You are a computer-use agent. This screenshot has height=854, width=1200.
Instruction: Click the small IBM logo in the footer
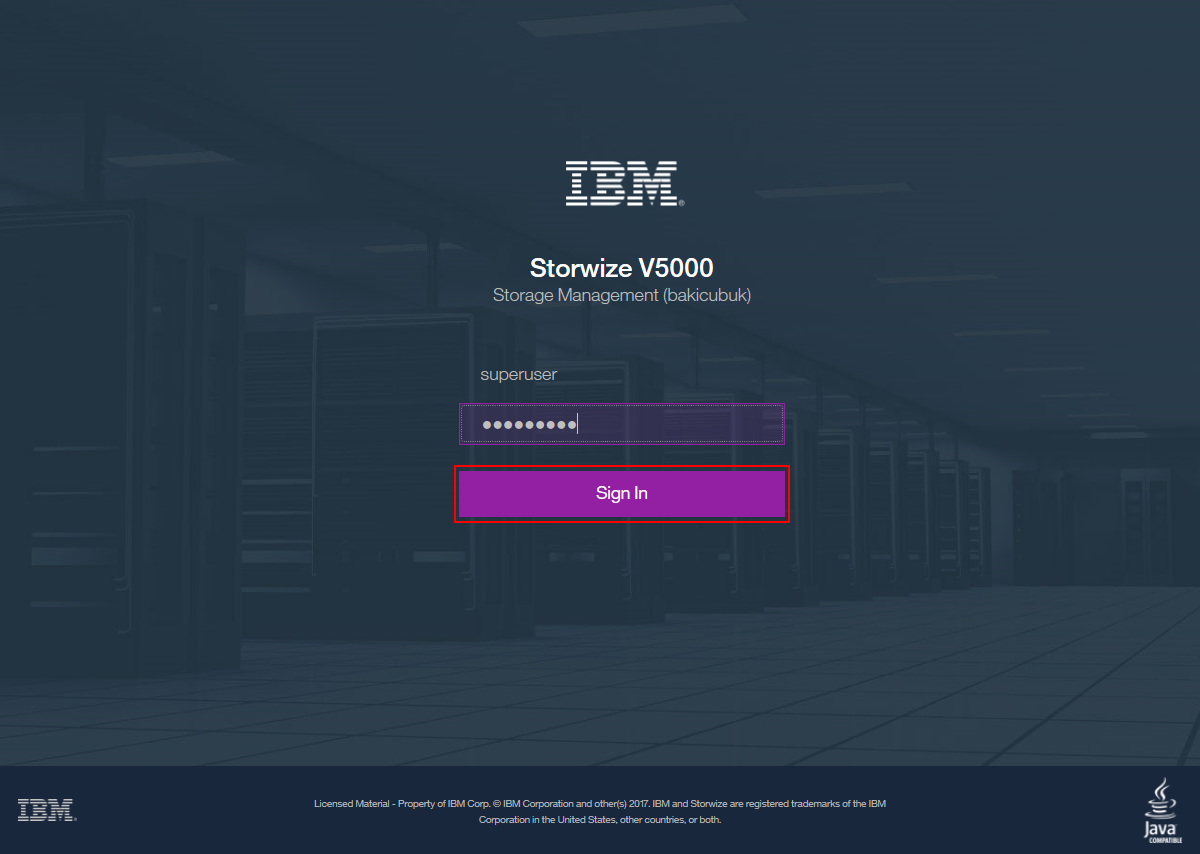pyautogui.click(x=47, y=810)
